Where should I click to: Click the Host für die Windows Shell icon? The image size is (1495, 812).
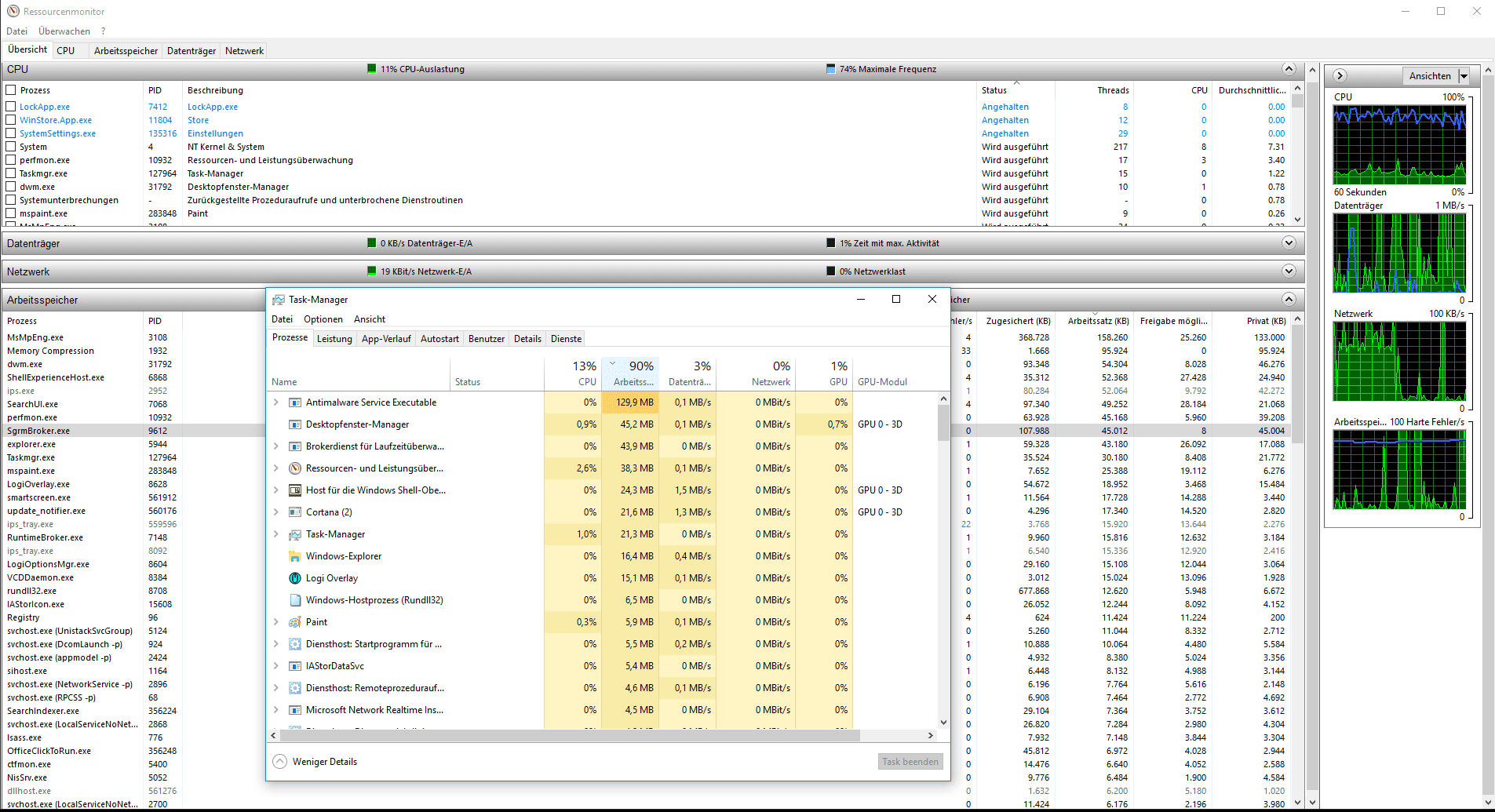pos(295,490)
